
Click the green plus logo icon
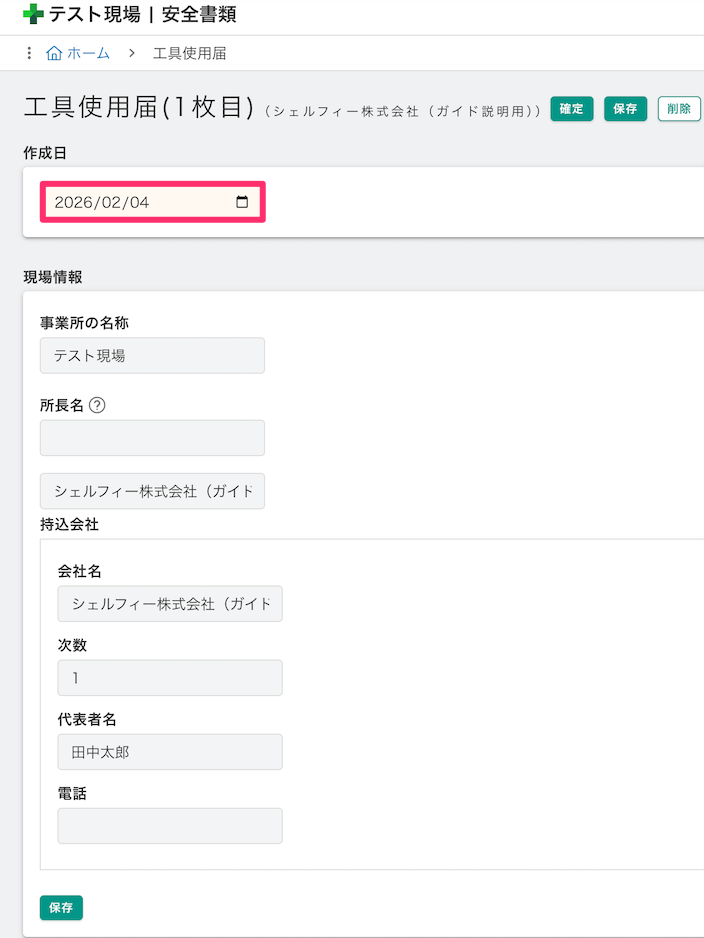click(x=33, y=15)
